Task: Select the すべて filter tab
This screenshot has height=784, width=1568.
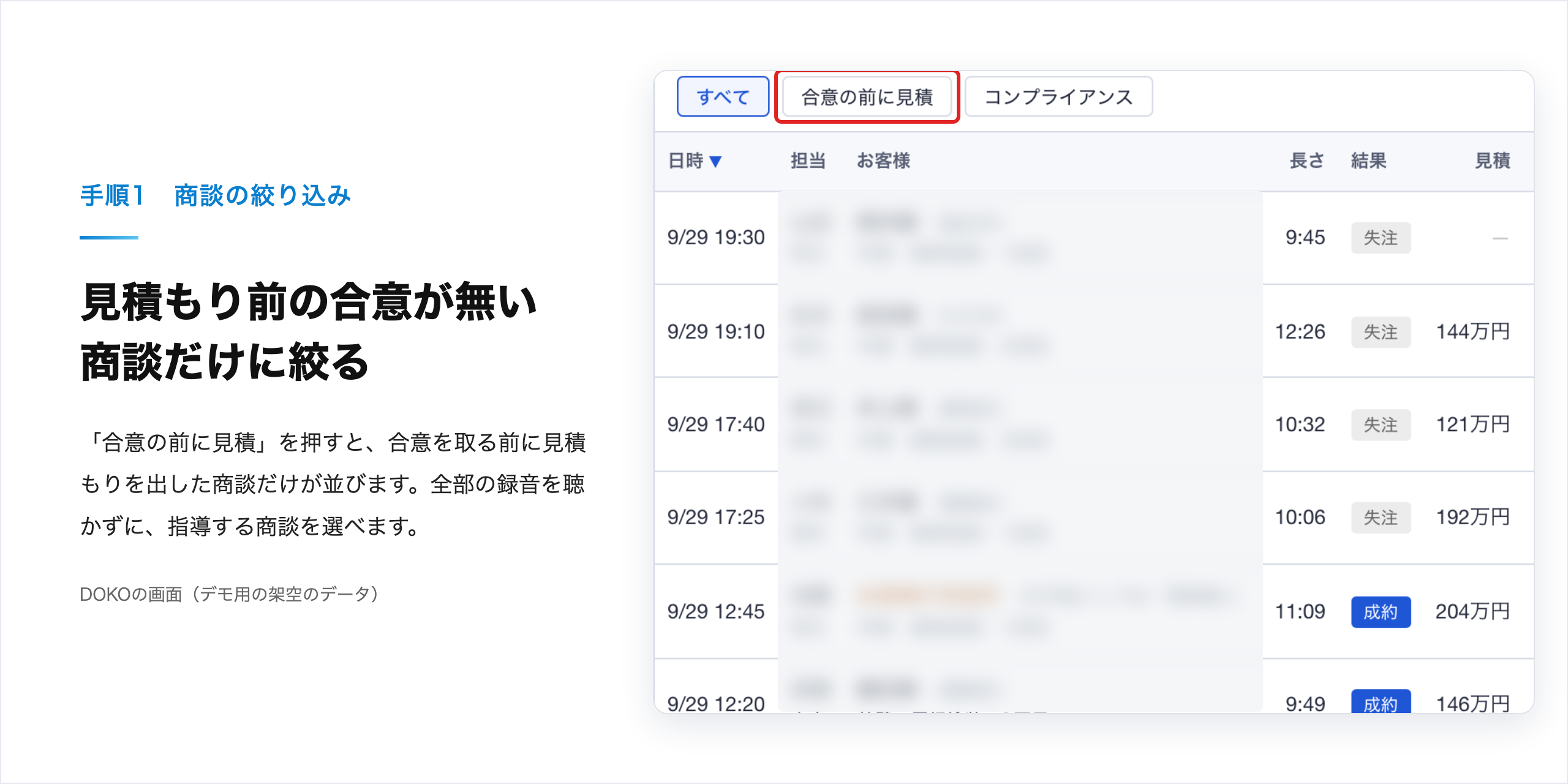Action: coord(723,97)
